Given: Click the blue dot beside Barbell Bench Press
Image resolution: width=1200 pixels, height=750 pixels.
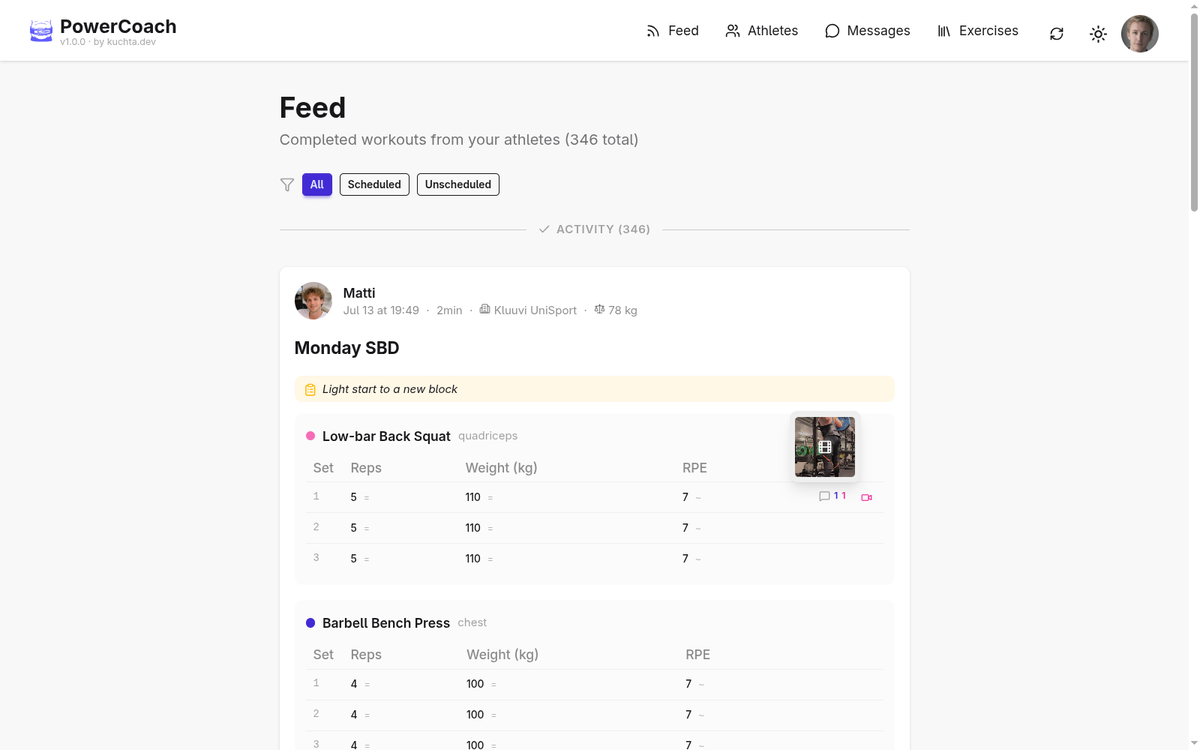Looking at the screenshot, I should click(x=310, y=623).
